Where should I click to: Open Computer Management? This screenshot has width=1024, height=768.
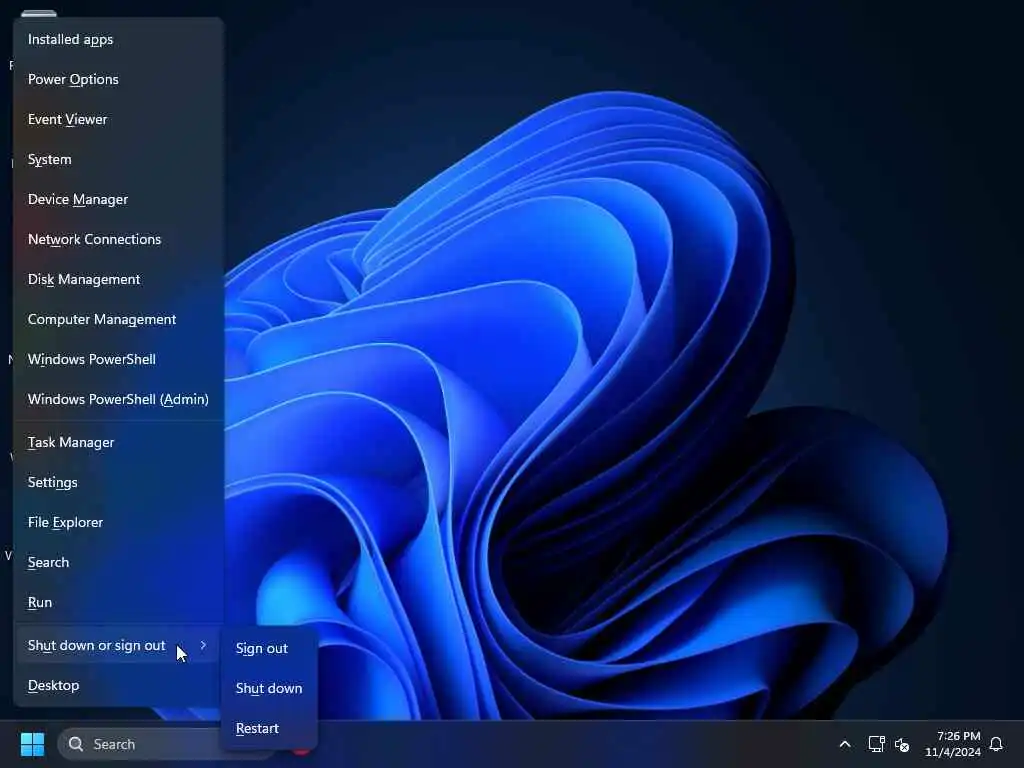click(x=118, y=319)
